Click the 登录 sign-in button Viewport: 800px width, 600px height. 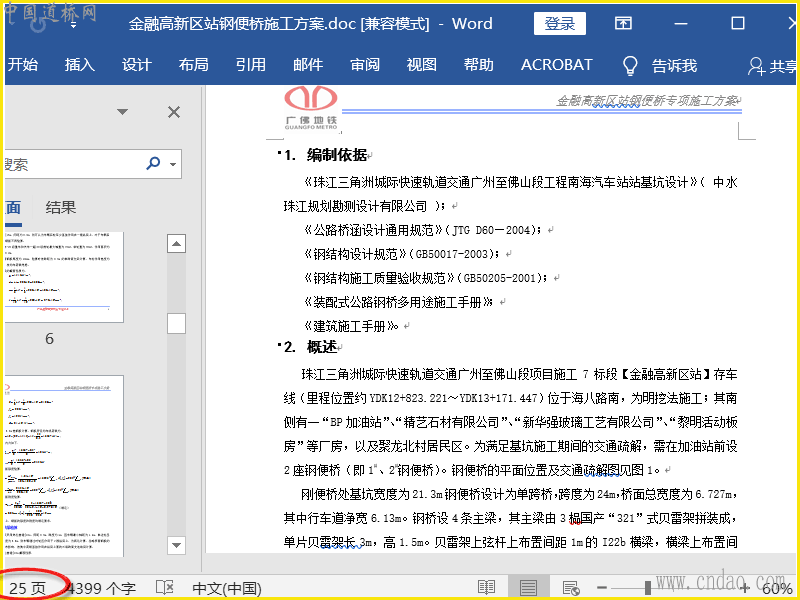coord(559,23)
